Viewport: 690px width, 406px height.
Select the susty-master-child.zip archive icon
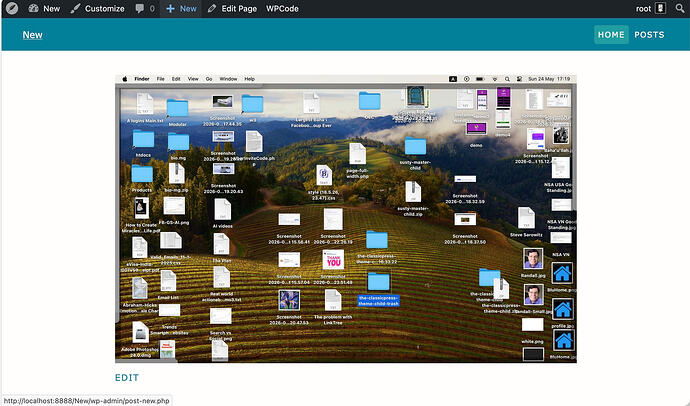(413, 192)
